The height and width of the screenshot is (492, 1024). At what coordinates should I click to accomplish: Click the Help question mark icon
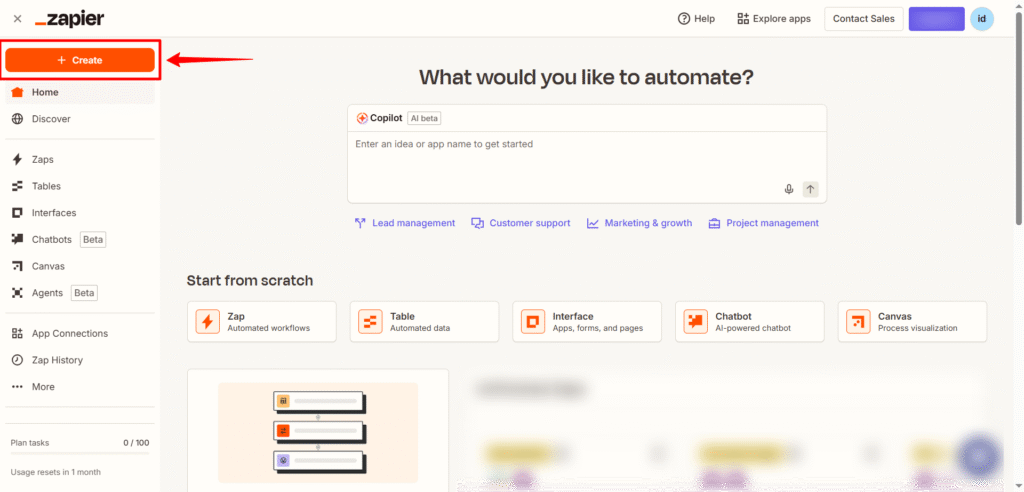(684, 19)
